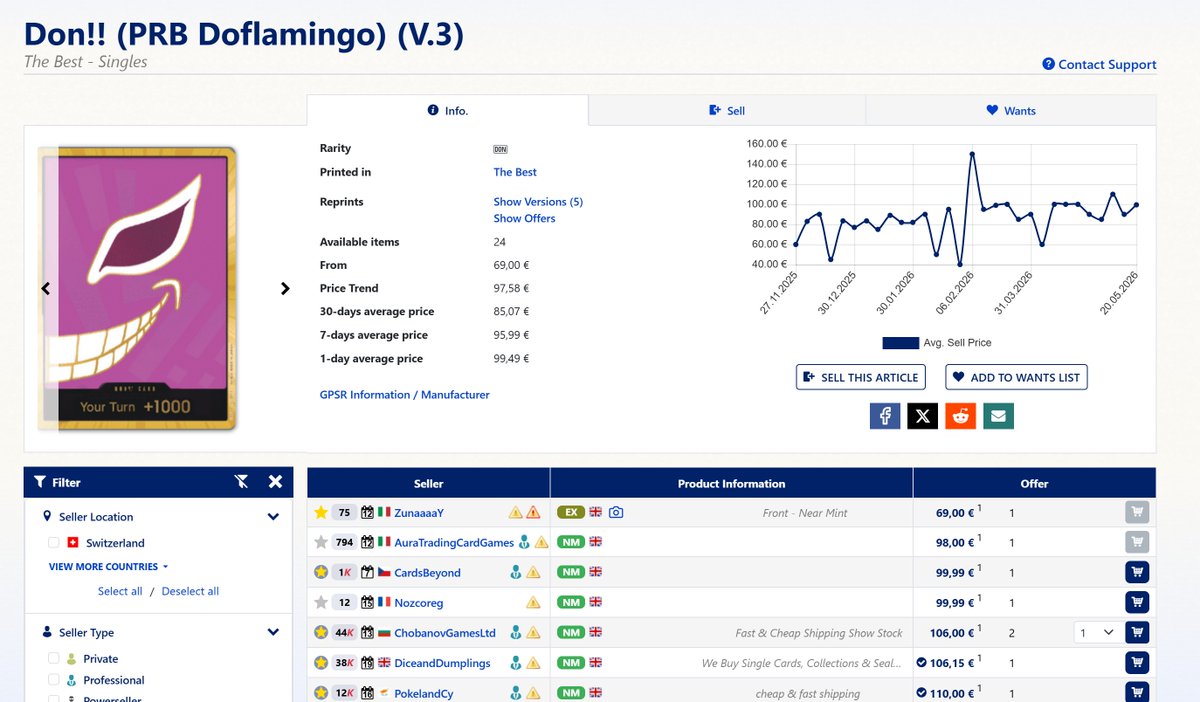Click SELL THIS ARTICLE button
The height and width of the screenshot is (702, 1200).
click(861, 377)
